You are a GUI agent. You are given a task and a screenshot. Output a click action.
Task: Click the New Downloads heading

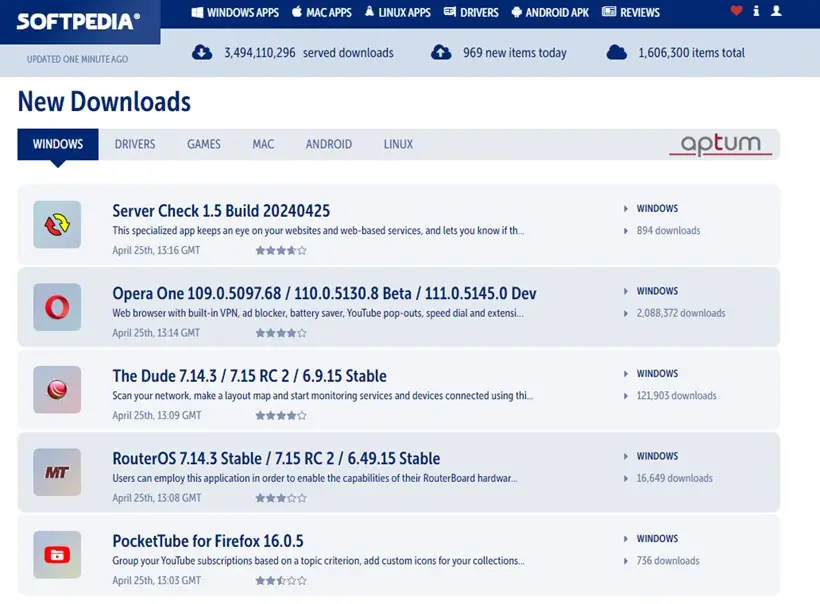(104, 101)
